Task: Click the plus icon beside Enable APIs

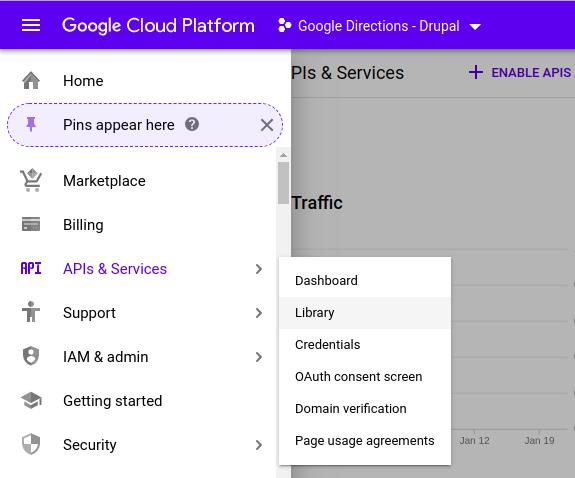Action: click(x=476, y=72)
